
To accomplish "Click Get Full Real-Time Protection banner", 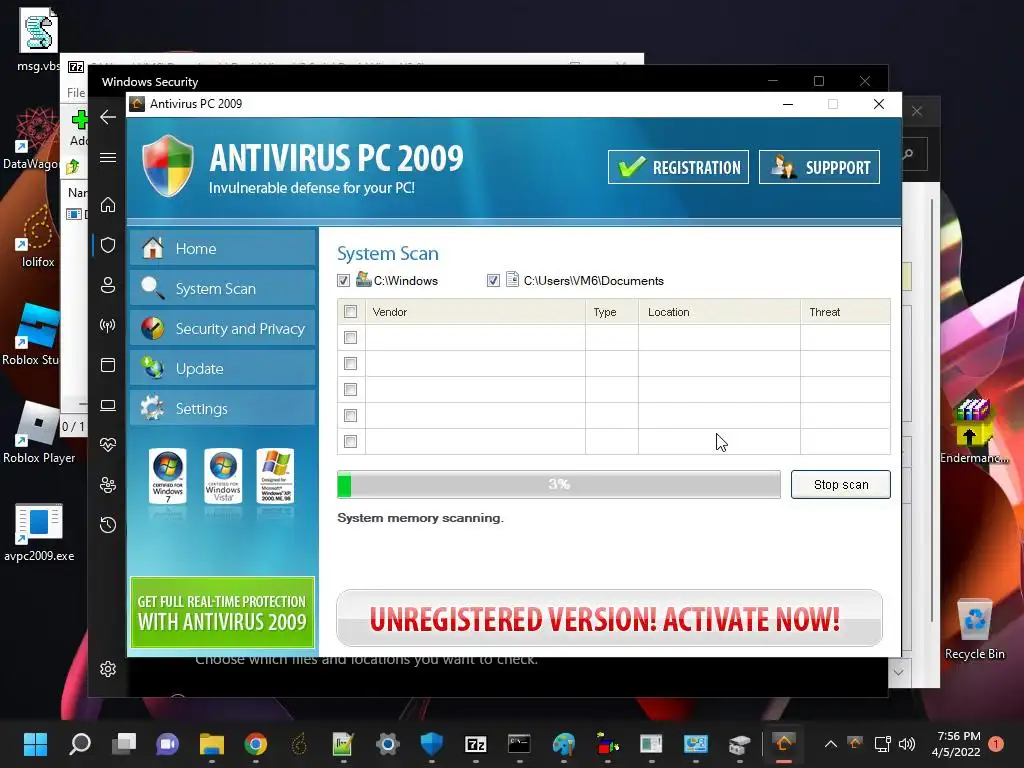I will (x=222, y=613).
